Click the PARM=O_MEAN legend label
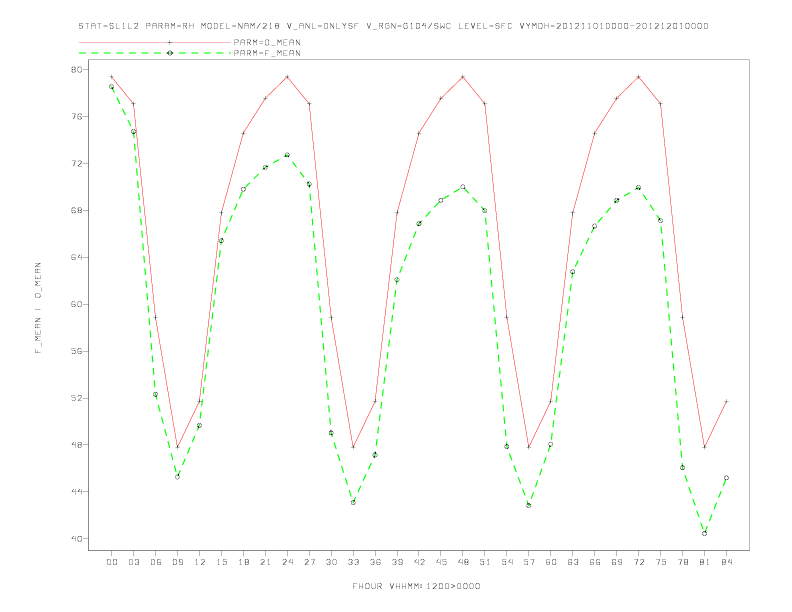 click(x=267, y=42)
